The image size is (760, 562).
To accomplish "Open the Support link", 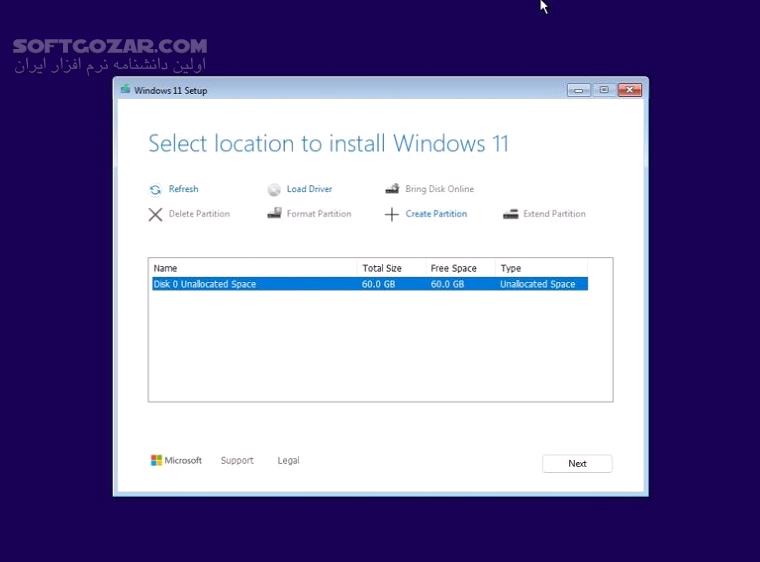I will click(x=237, y=460).
